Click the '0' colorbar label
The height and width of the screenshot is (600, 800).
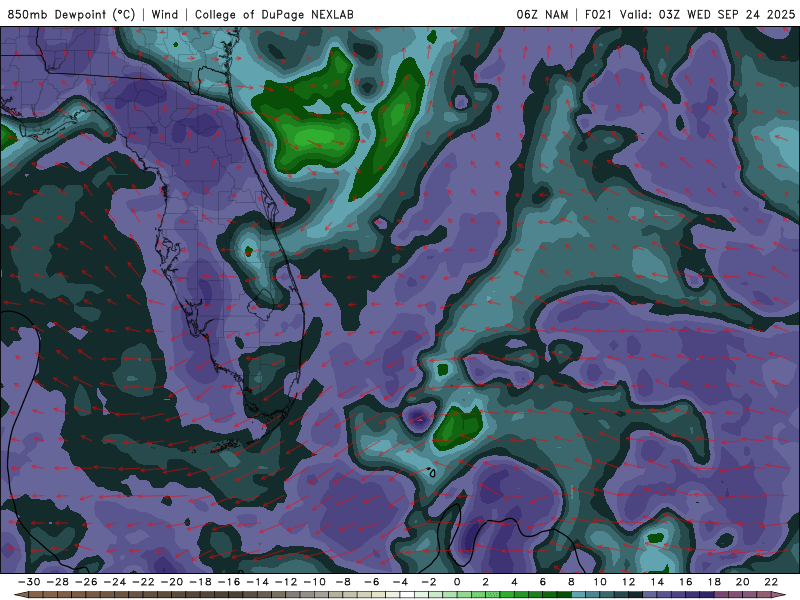tap(457, 582)
